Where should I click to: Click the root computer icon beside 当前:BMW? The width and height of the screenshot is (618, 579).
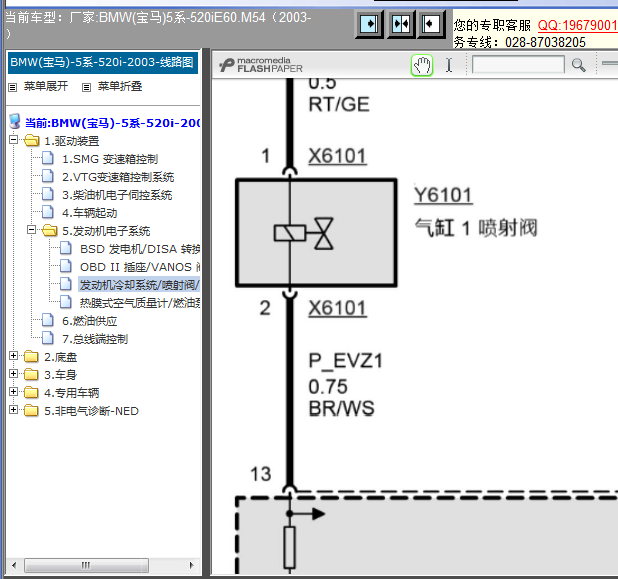pyautogui.click(x=15, y=121)
